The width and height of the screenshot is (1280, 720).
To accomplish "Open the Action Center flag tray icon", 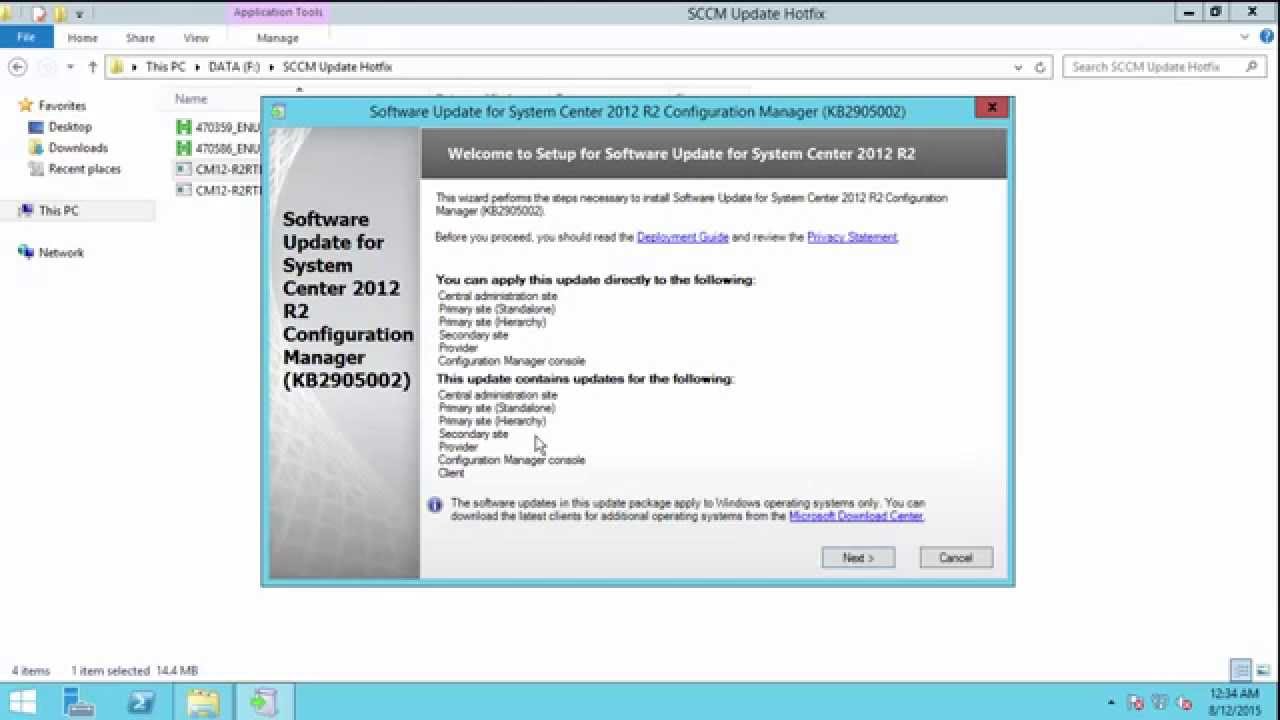I will [1136, 702].
